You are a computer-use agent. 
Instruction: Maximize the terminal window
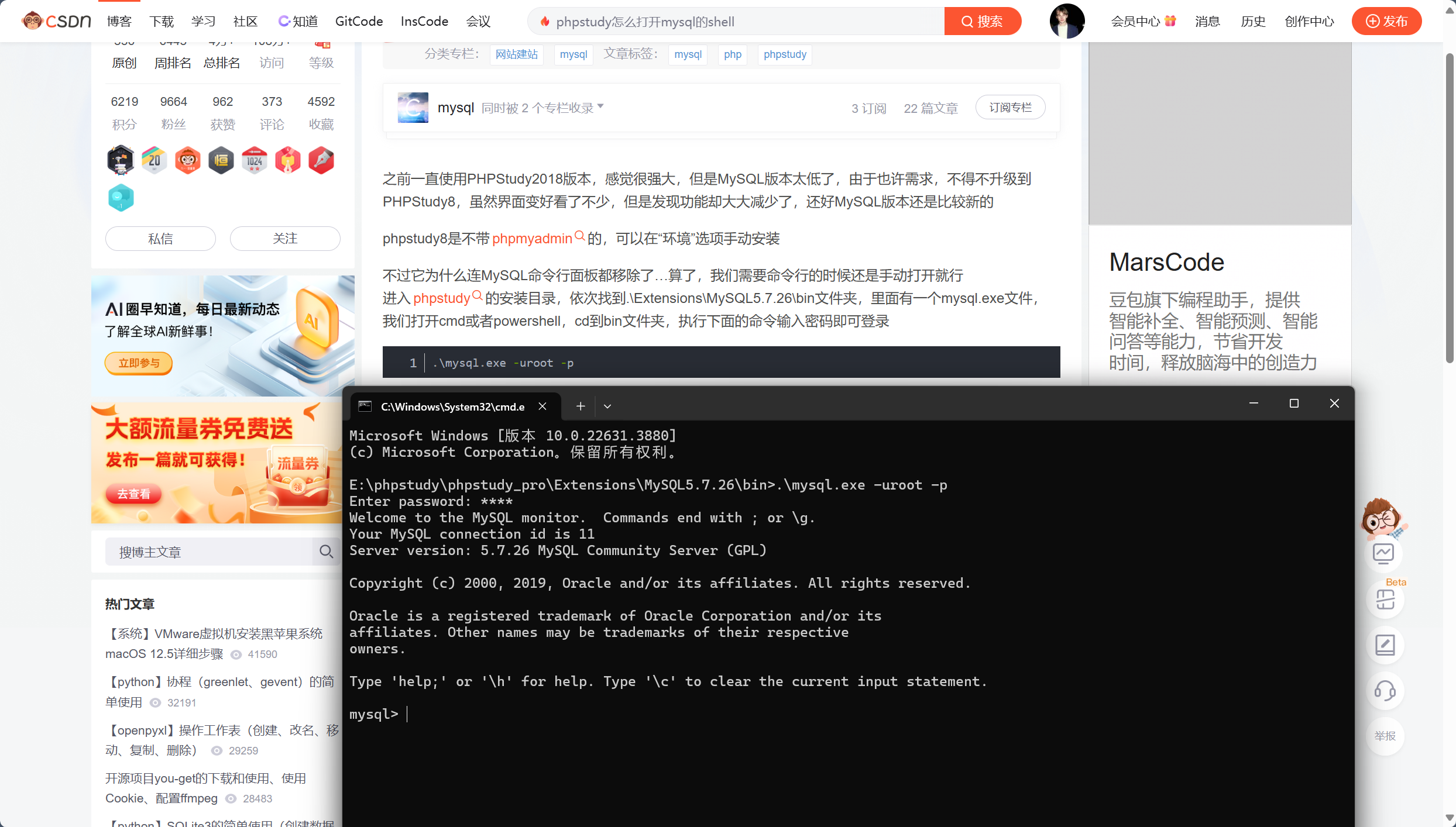coord(1294,403)
